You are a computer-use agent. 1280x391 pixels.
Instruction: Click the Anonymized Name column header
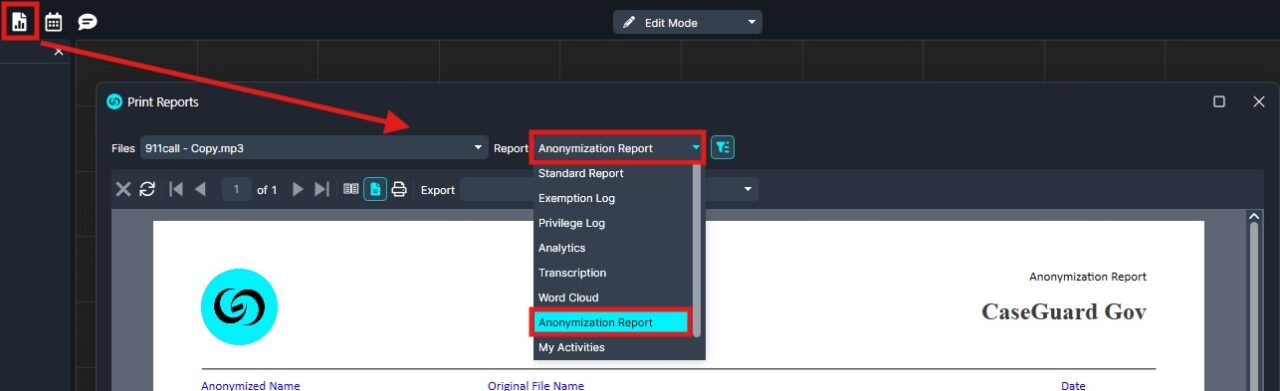click(x=250, y=386)
